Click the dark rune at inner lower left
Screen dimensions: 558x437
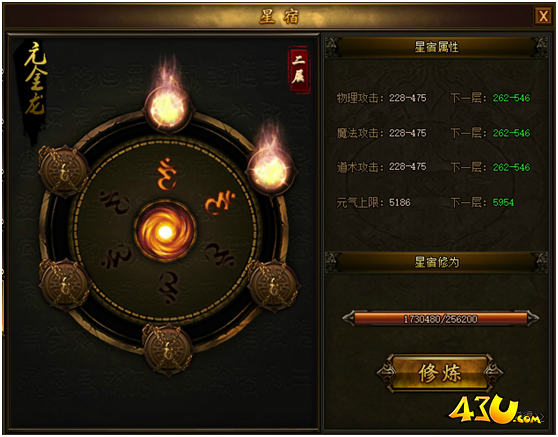point(117,256)
